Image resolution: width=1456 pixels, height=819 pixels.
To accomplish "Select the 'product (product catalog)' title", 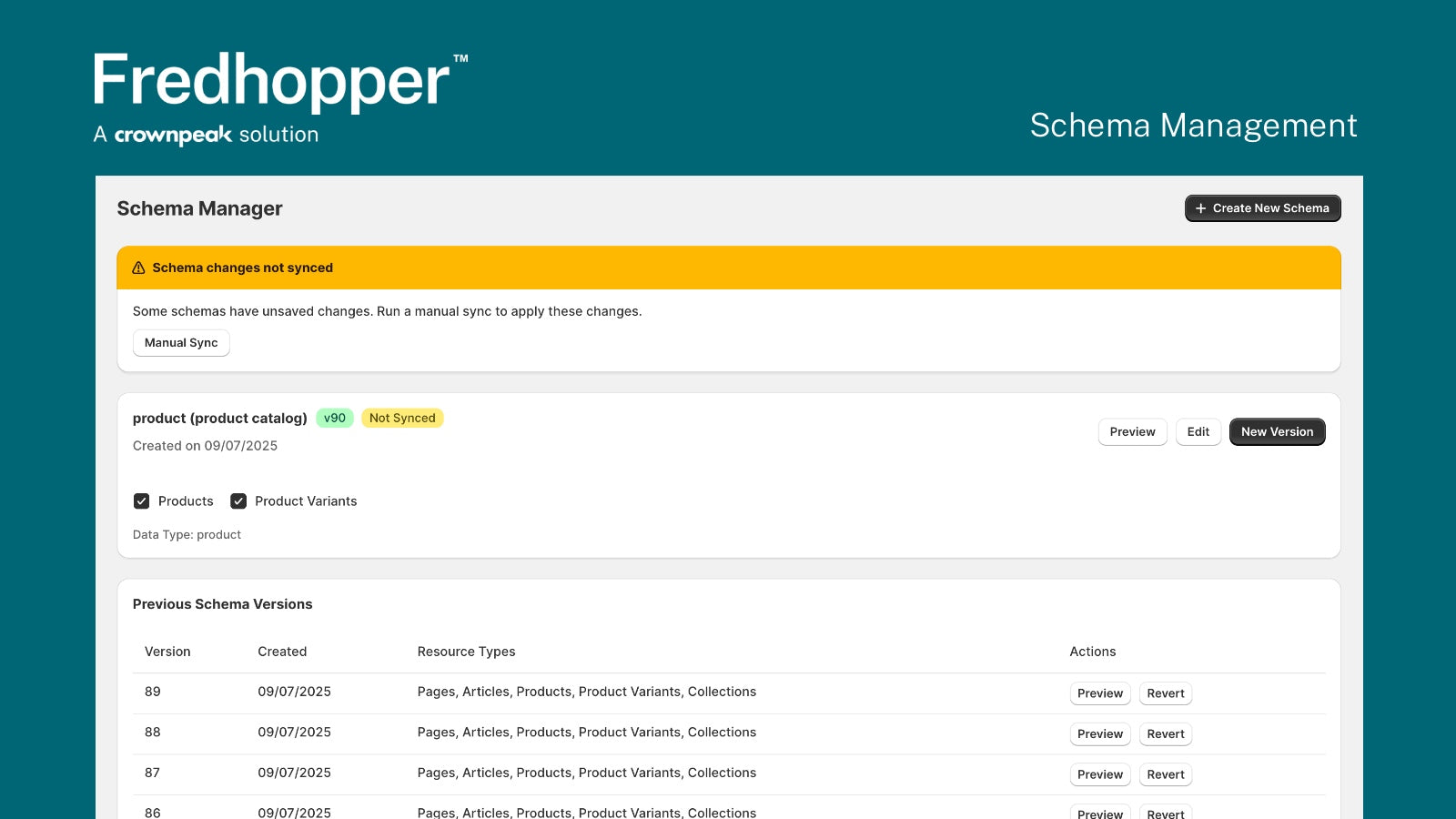I will tap(219, 419).
